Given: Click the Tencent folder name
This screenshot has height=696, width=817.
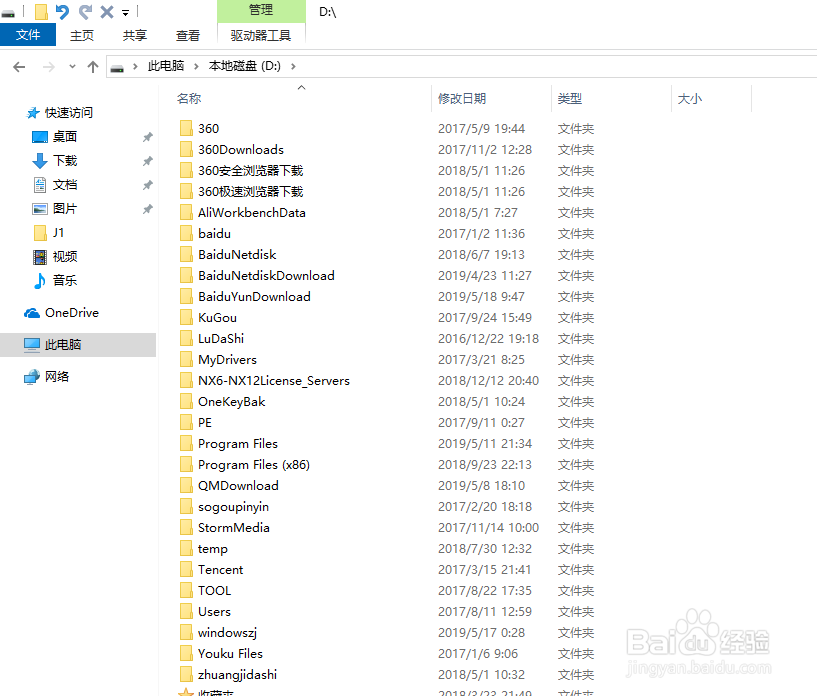Looking at the screenshot, I should [220, 569].
